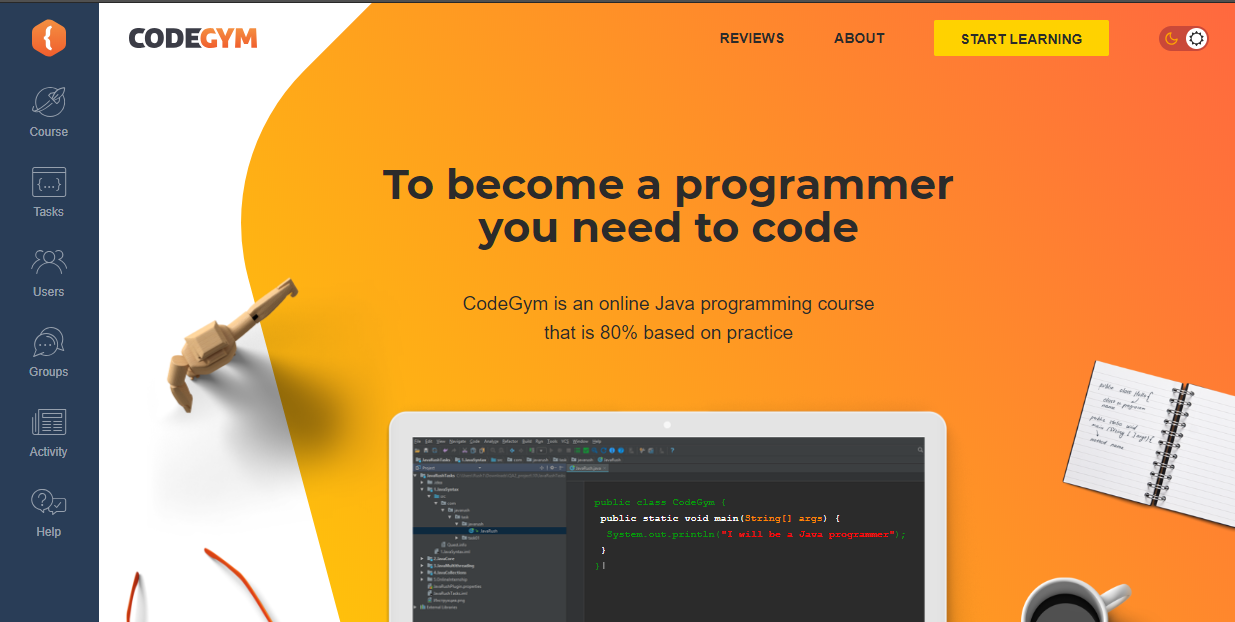This screenshot has height=622, width=1235.
Task: Open the Tasks code-brackets icon
Action: tap(49, 182)
